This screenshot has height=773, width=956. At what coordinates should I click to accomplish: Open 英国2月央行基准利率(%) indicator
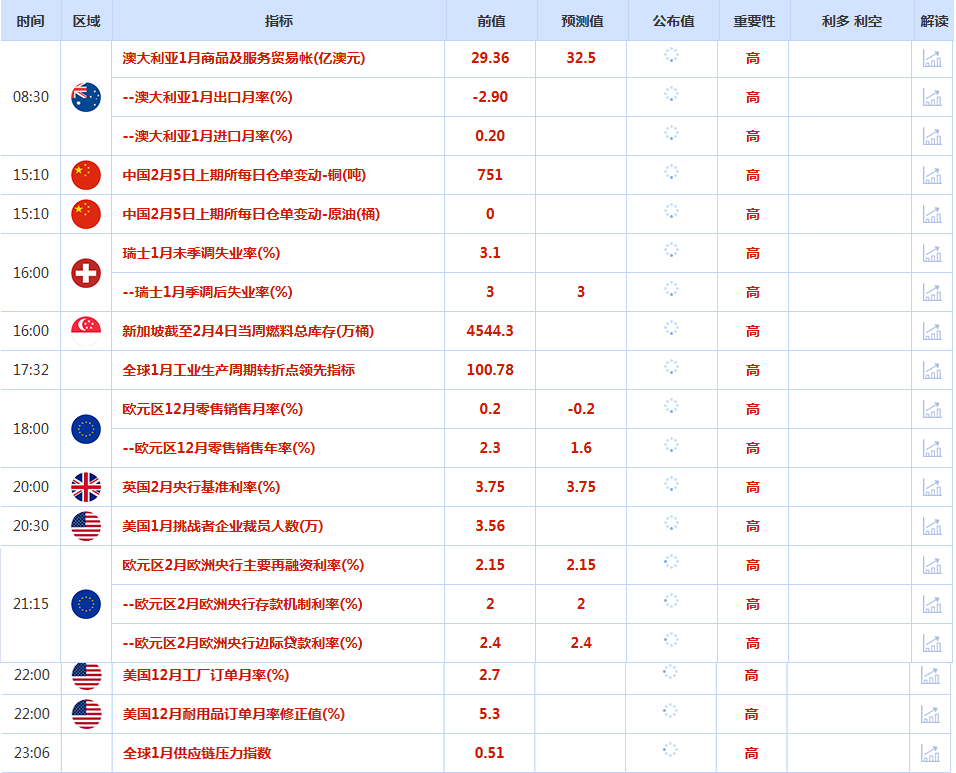pos(201,487)
